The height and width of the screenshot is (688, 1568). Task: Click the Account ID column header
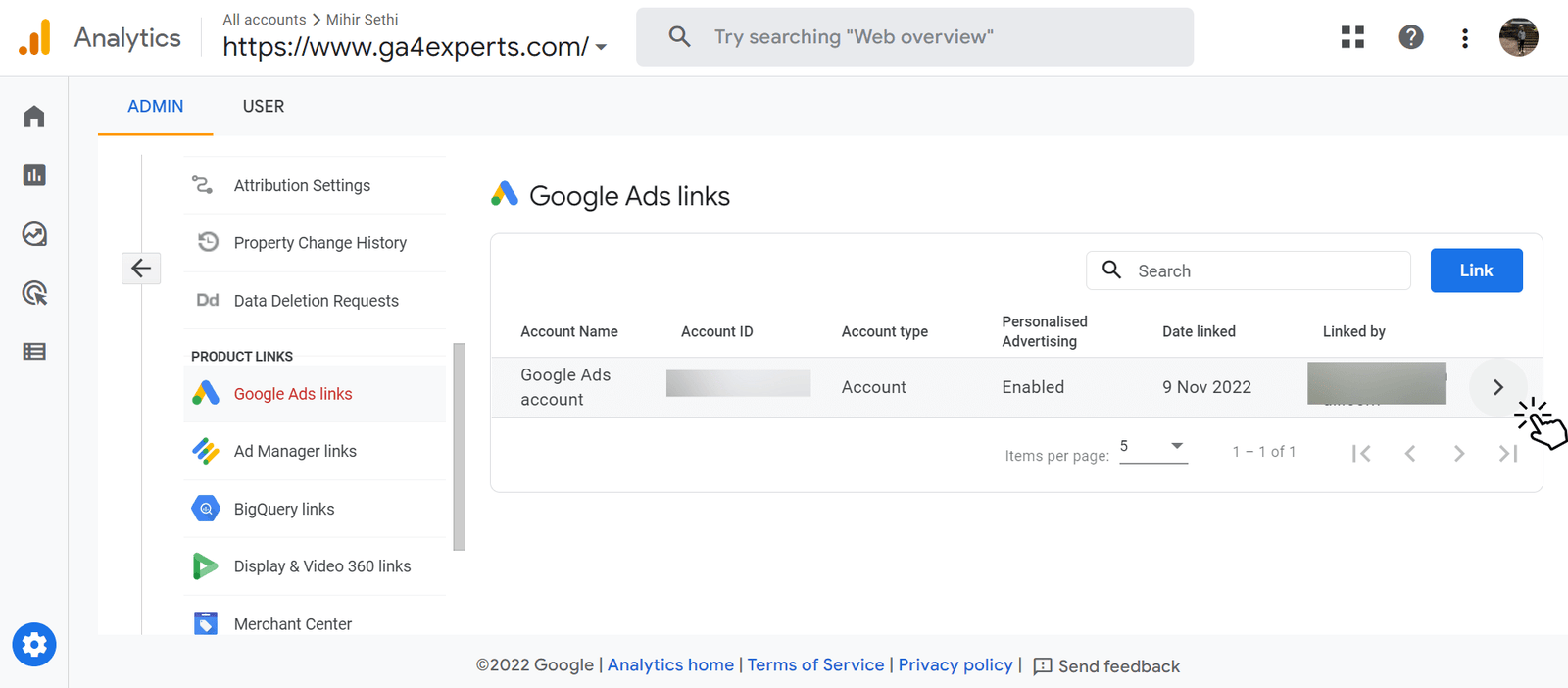pyautogui.click(x=717, y=331)
